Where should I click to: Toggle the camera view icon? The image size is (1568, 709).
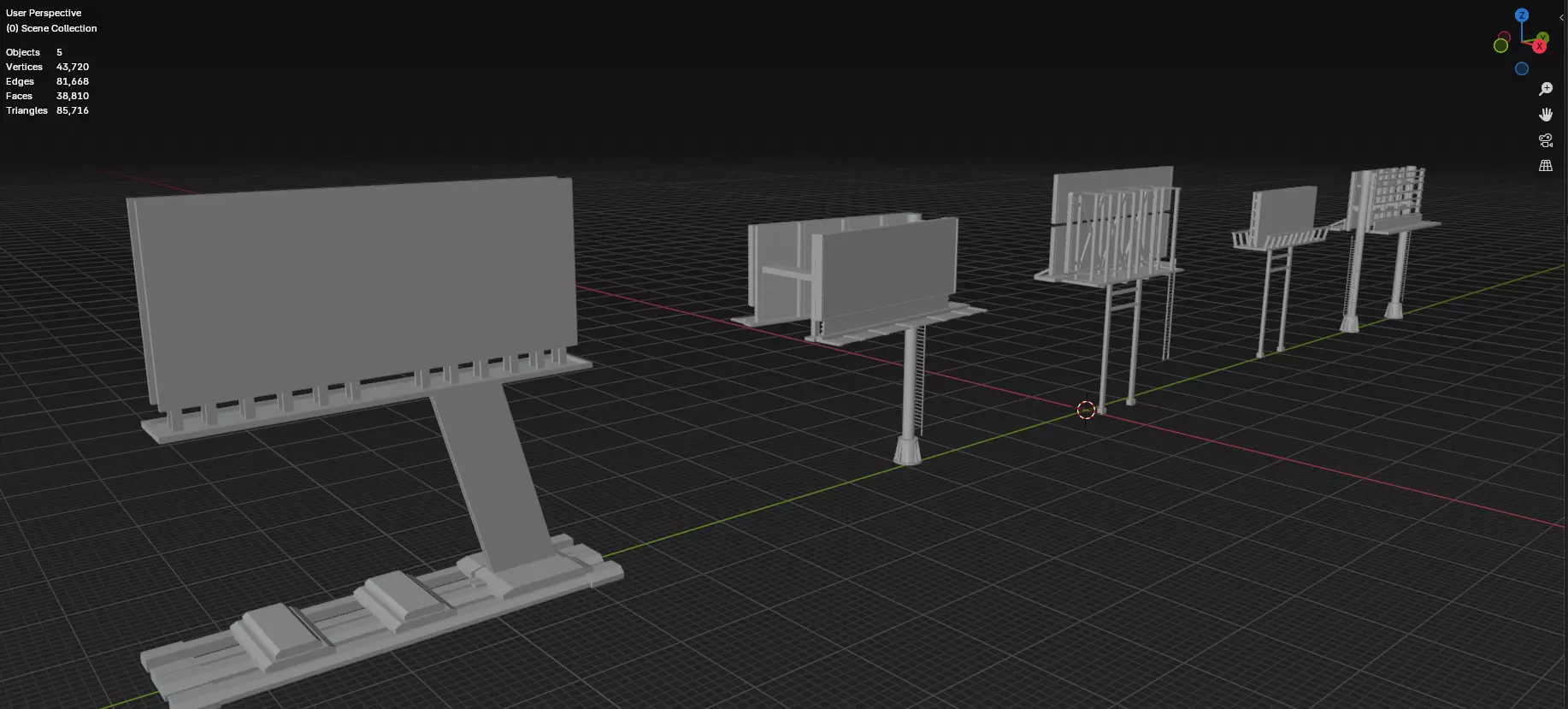tap(1546, 140)
